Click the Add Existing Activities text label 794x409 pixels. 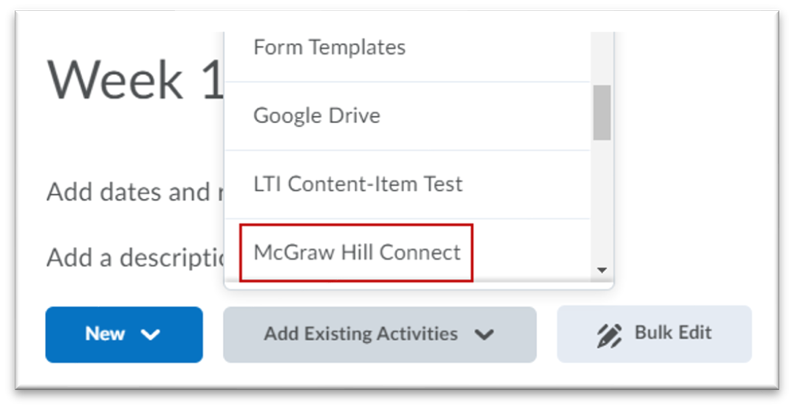(360, 334)
